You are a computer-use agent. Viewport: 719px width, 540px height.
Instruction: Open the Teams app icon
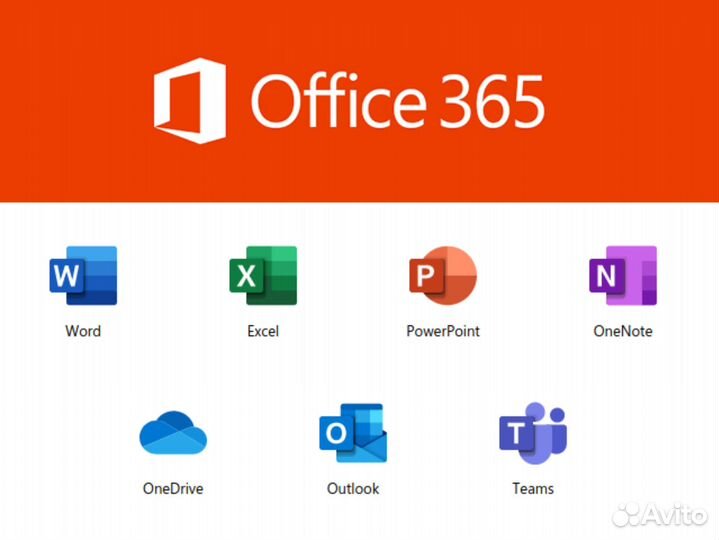click(533, 433)
